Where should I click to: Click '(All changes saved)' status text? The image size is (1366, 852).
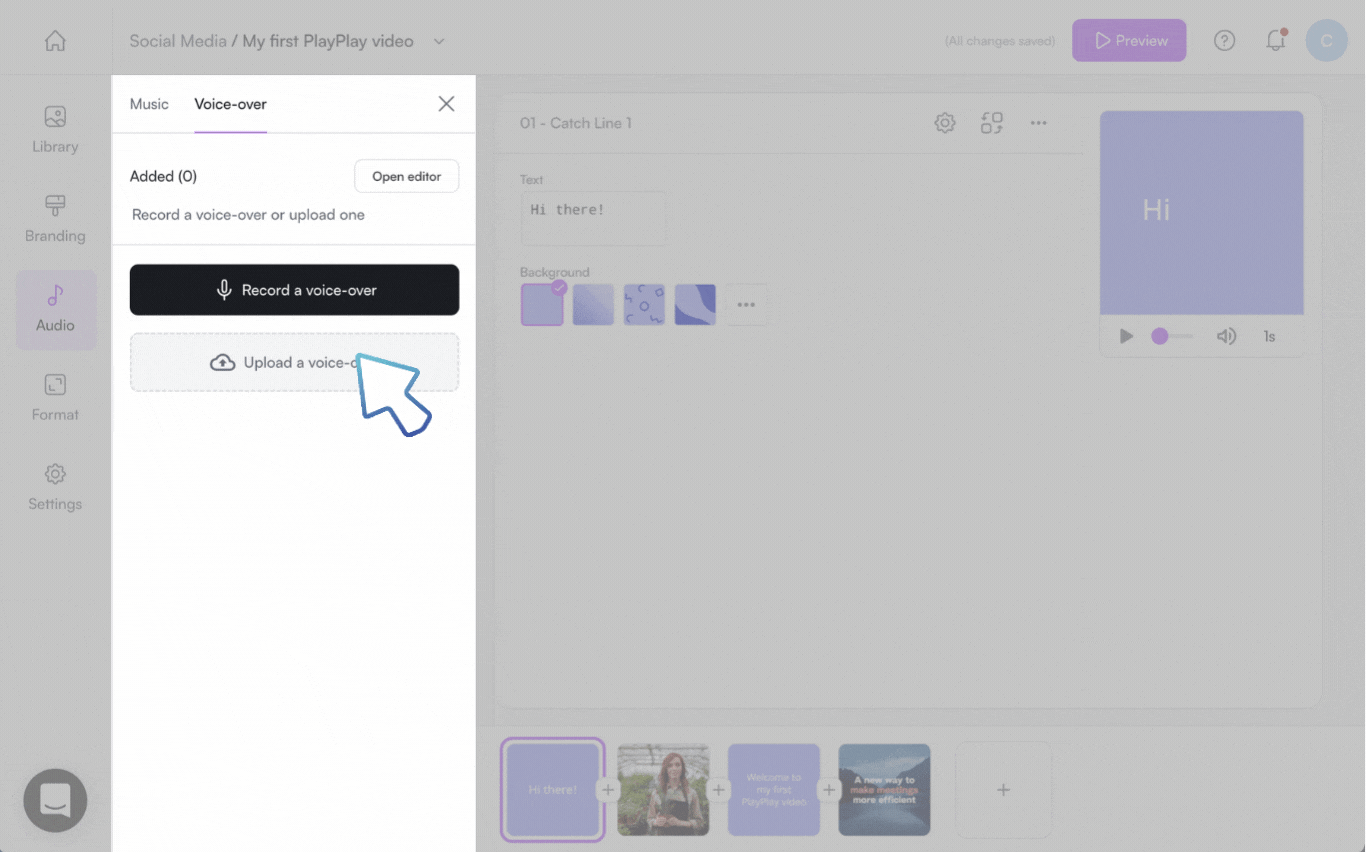[1000, 41]
